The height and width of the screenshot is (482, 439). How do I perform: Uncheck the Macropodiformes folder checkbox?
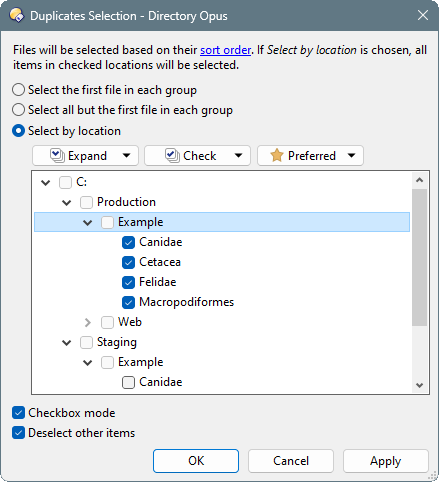pos(128,302)
